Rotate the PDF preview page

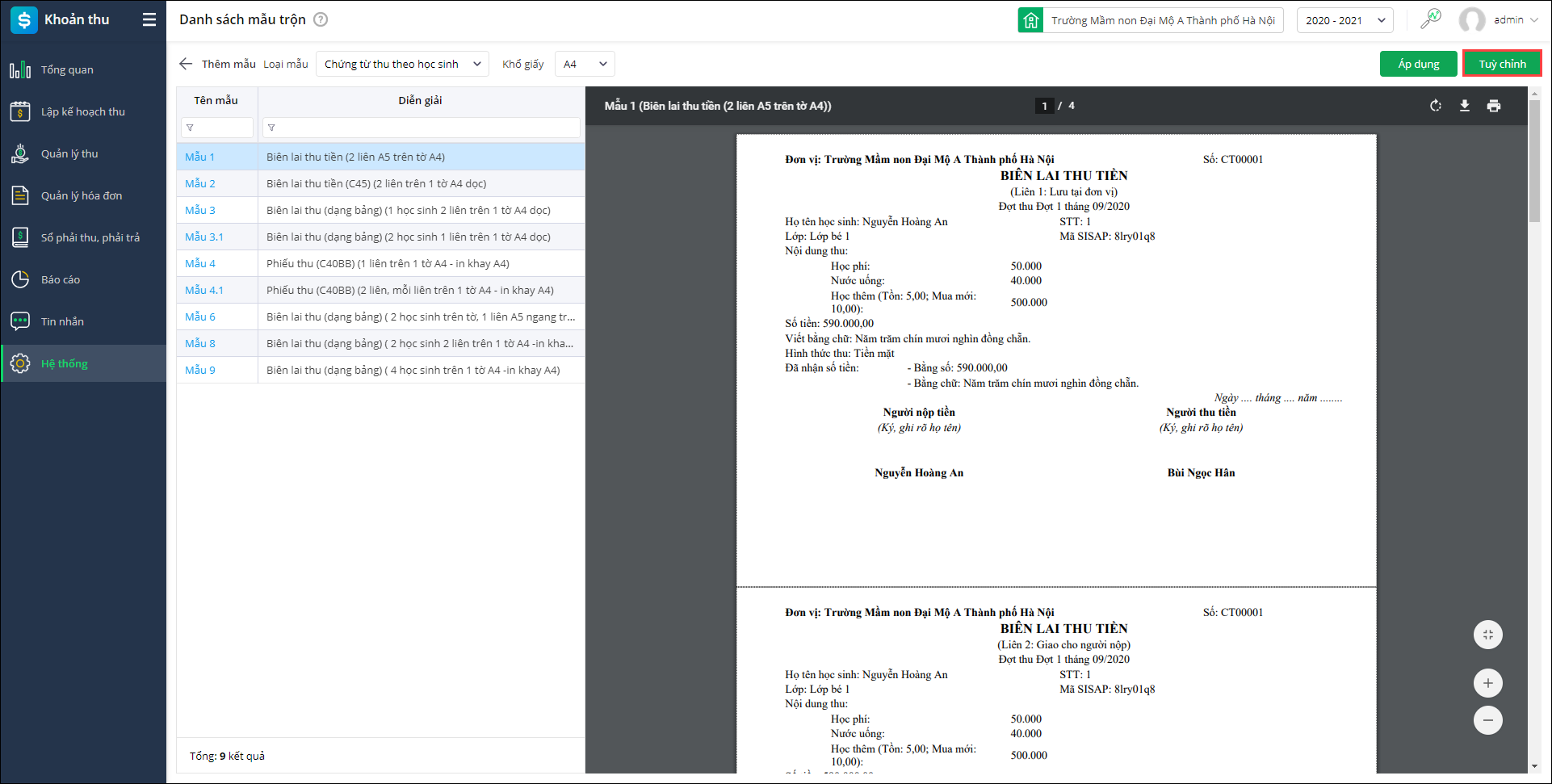tap(1436, 106)
